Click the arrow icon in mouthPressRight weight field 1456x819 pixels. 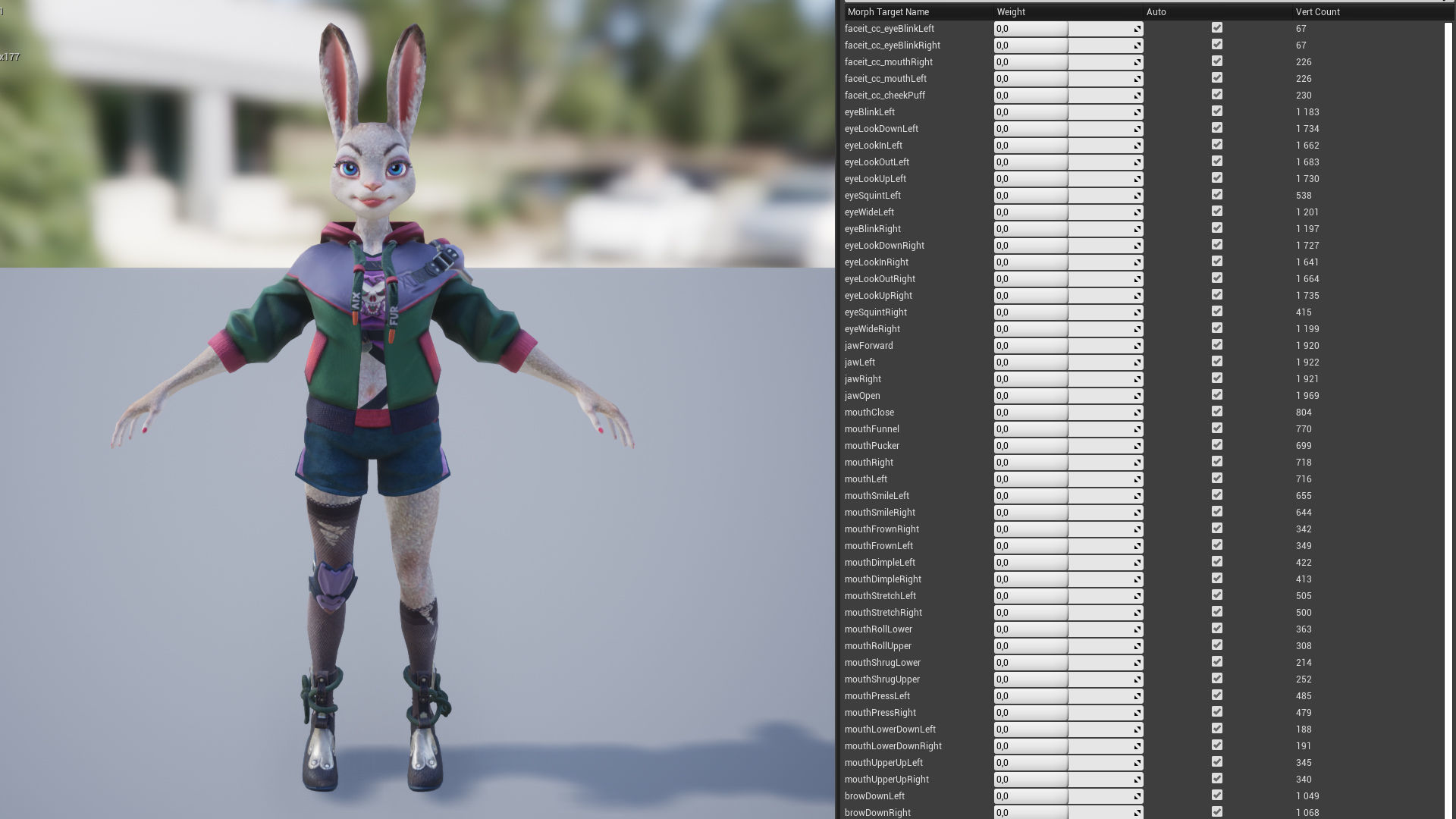[1137, 714]
